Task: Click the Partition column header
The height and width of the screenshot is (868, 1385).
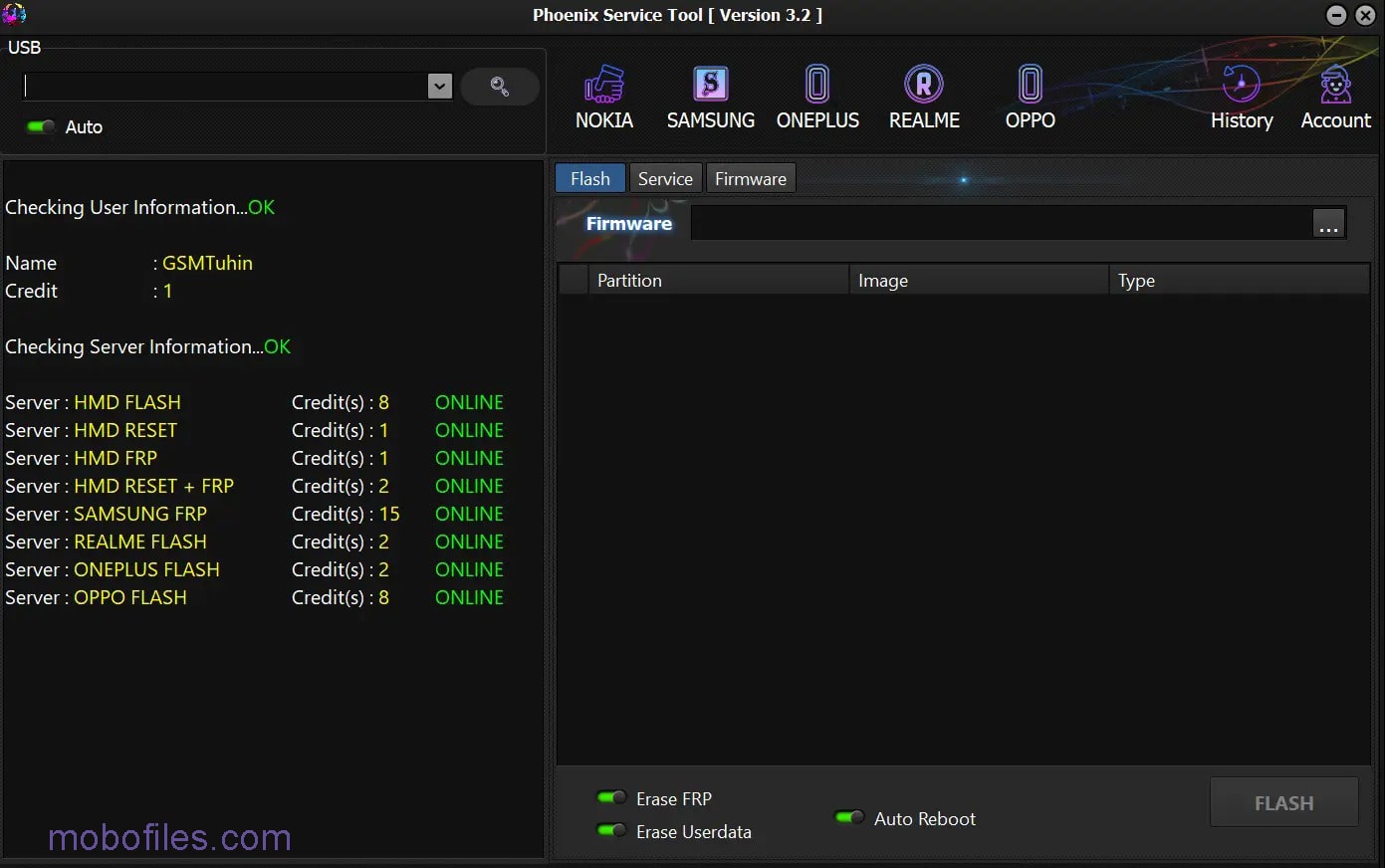Action: [718, 280]
